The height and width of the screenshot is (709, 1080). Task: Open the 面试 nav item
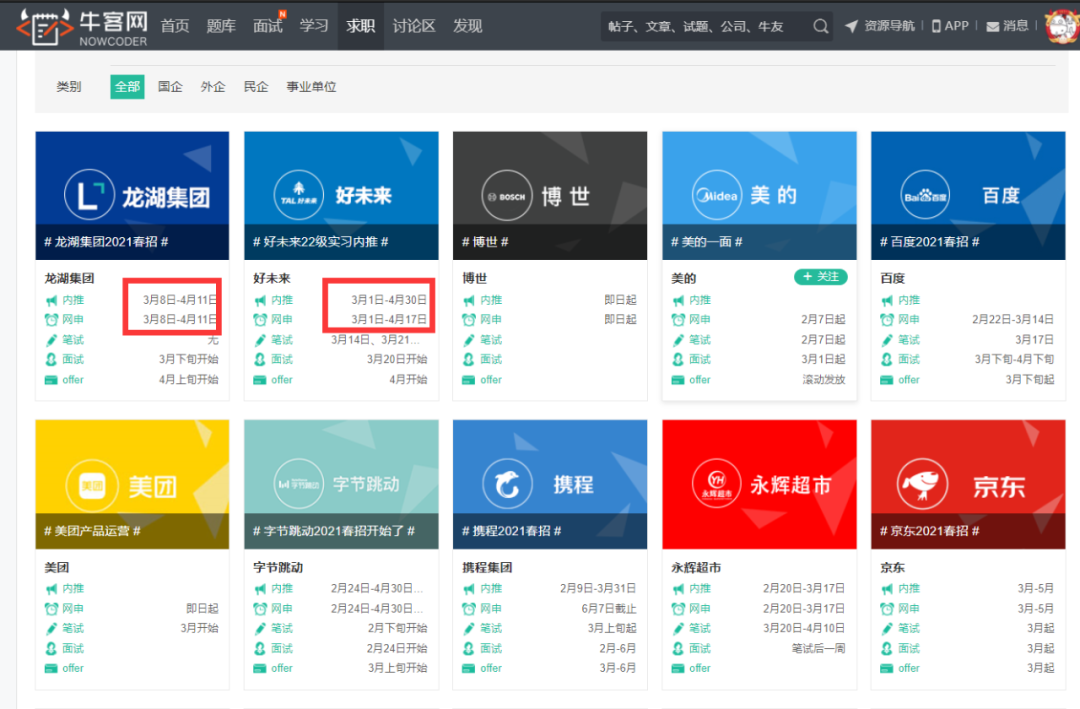[x=268, y=26]
